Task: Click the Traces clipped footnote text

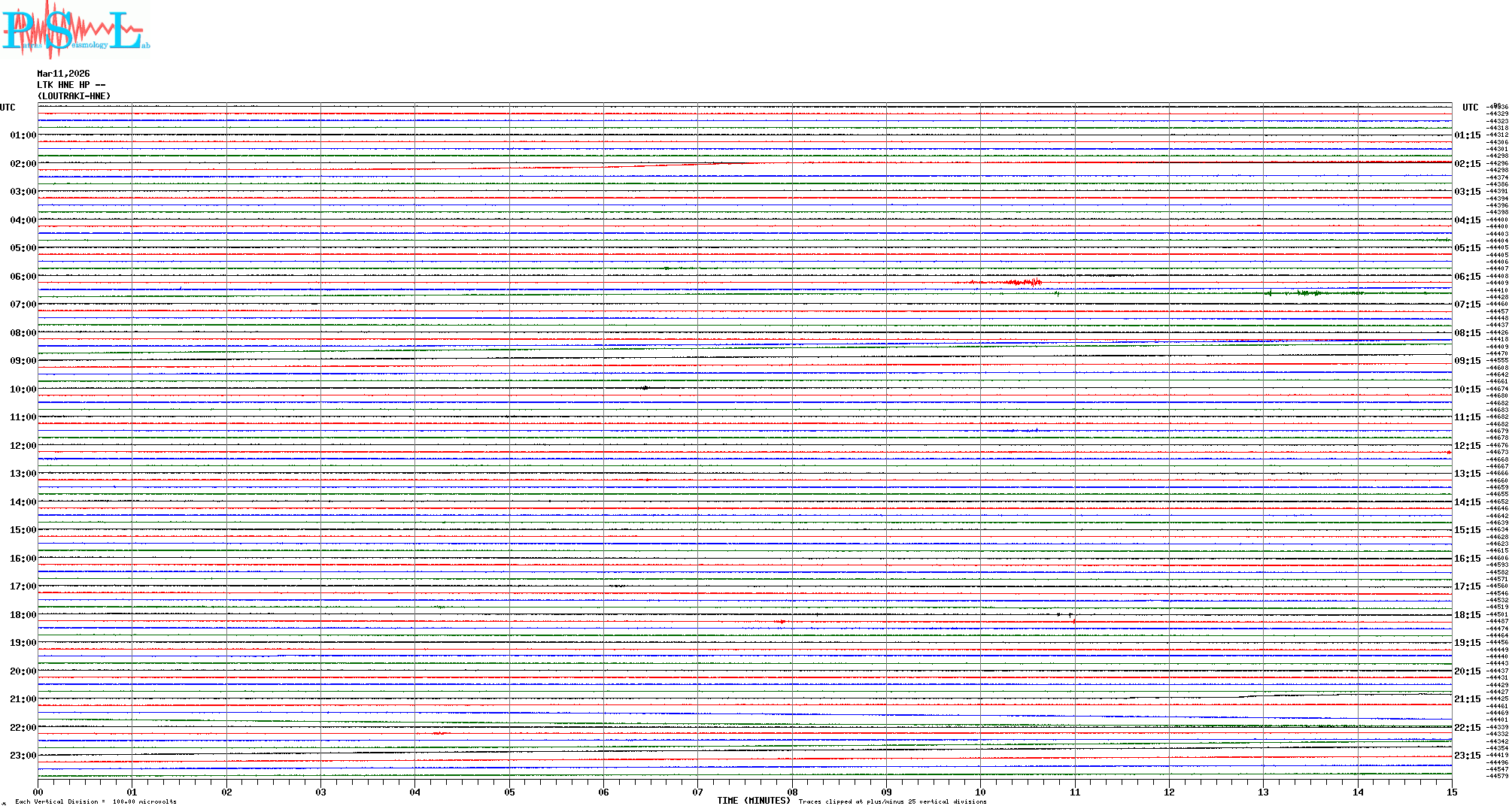Action: click(892, 802)
